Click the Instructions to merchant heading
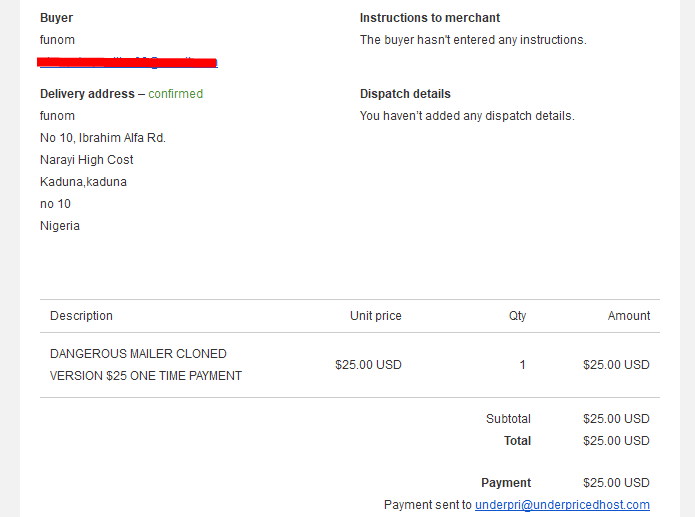The image size is (695, 517). pyautogui.click(x=429, y=18)
